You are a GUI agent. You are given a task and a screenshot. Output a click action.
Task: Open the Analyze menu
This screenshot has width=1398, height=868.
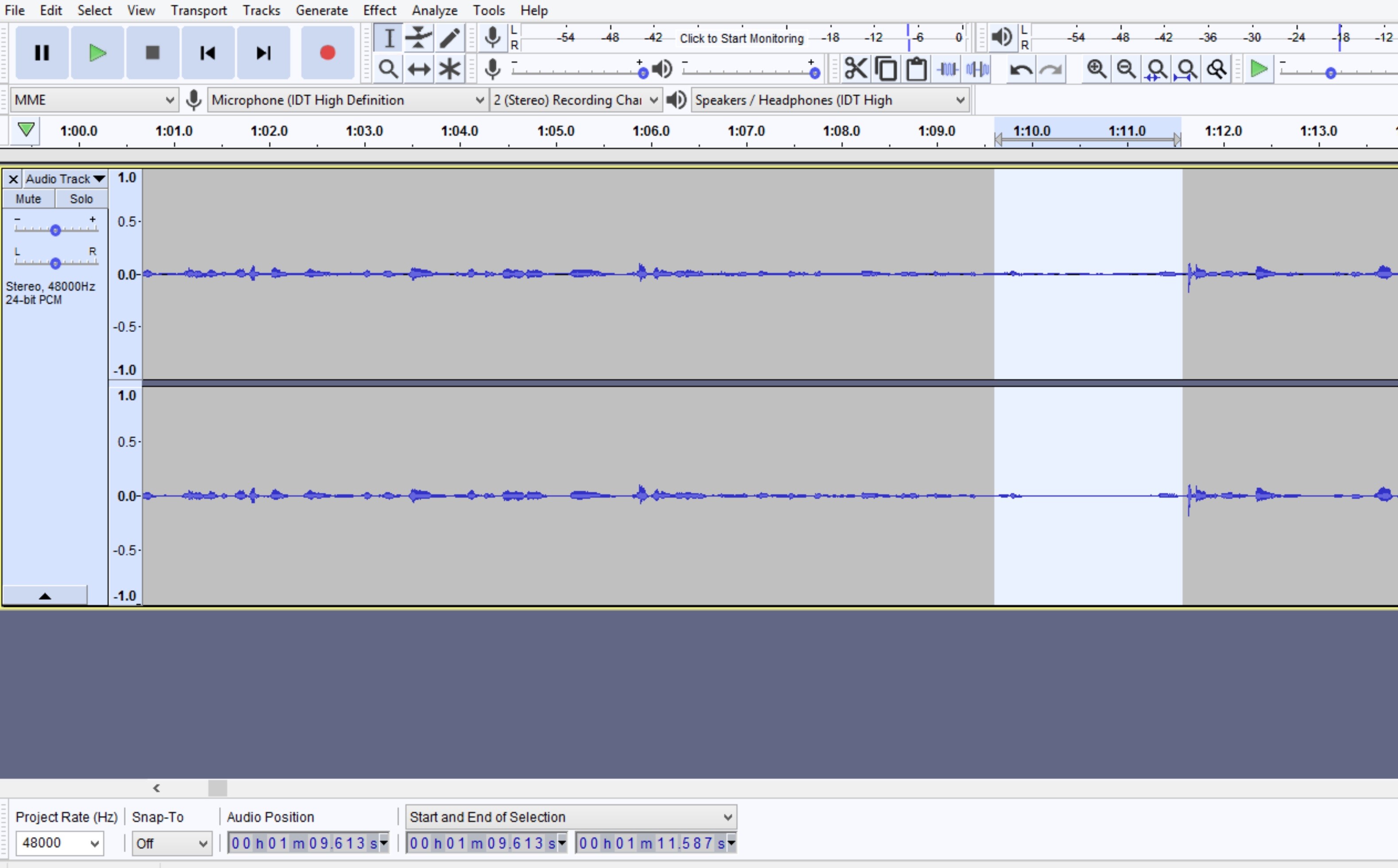point(434,10)
